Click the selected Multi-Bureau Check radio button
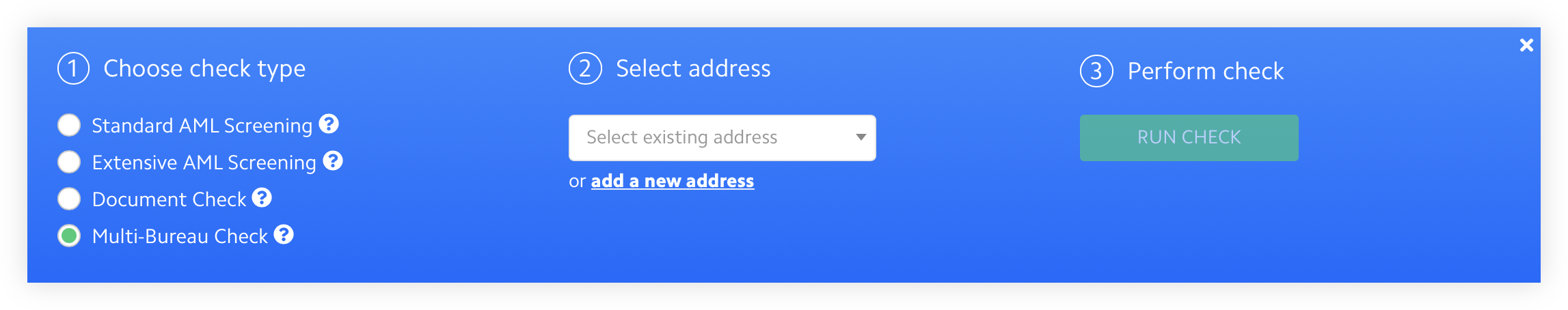This screenshot has width=1568, height=310. point(69,236)
